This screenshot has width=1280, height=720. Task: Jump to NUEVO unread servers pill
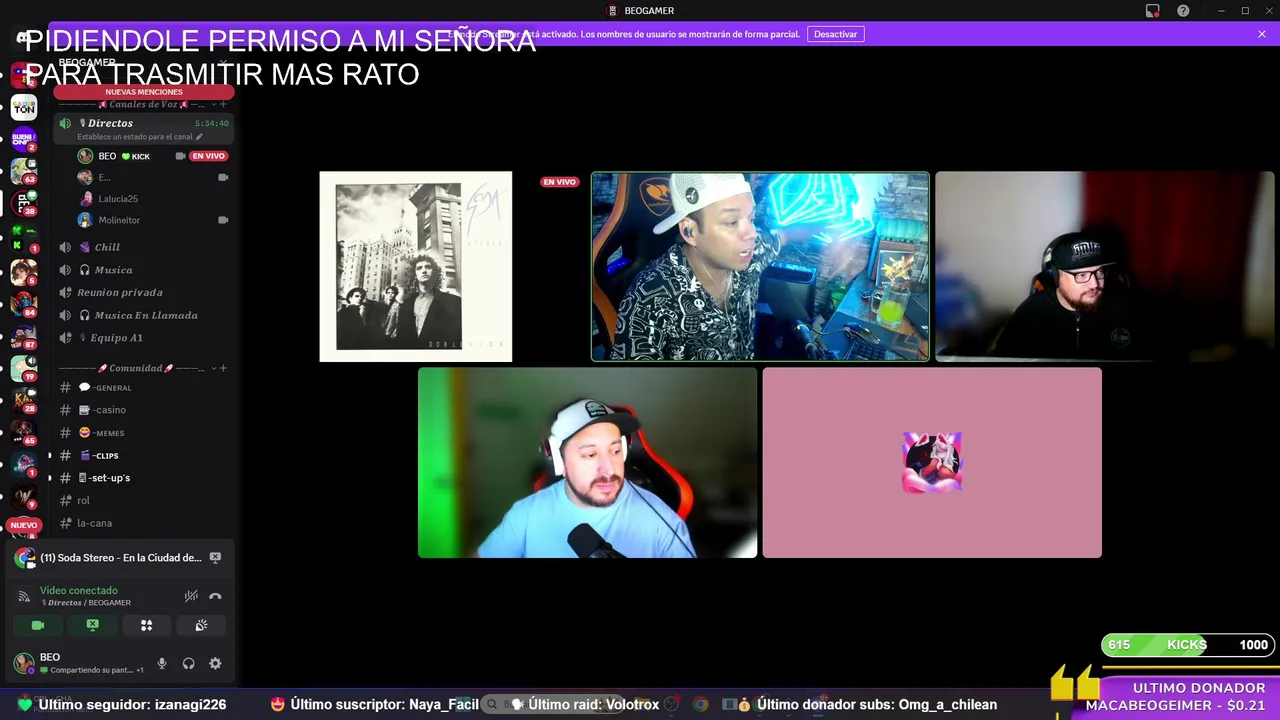click(x=24, y=525)
